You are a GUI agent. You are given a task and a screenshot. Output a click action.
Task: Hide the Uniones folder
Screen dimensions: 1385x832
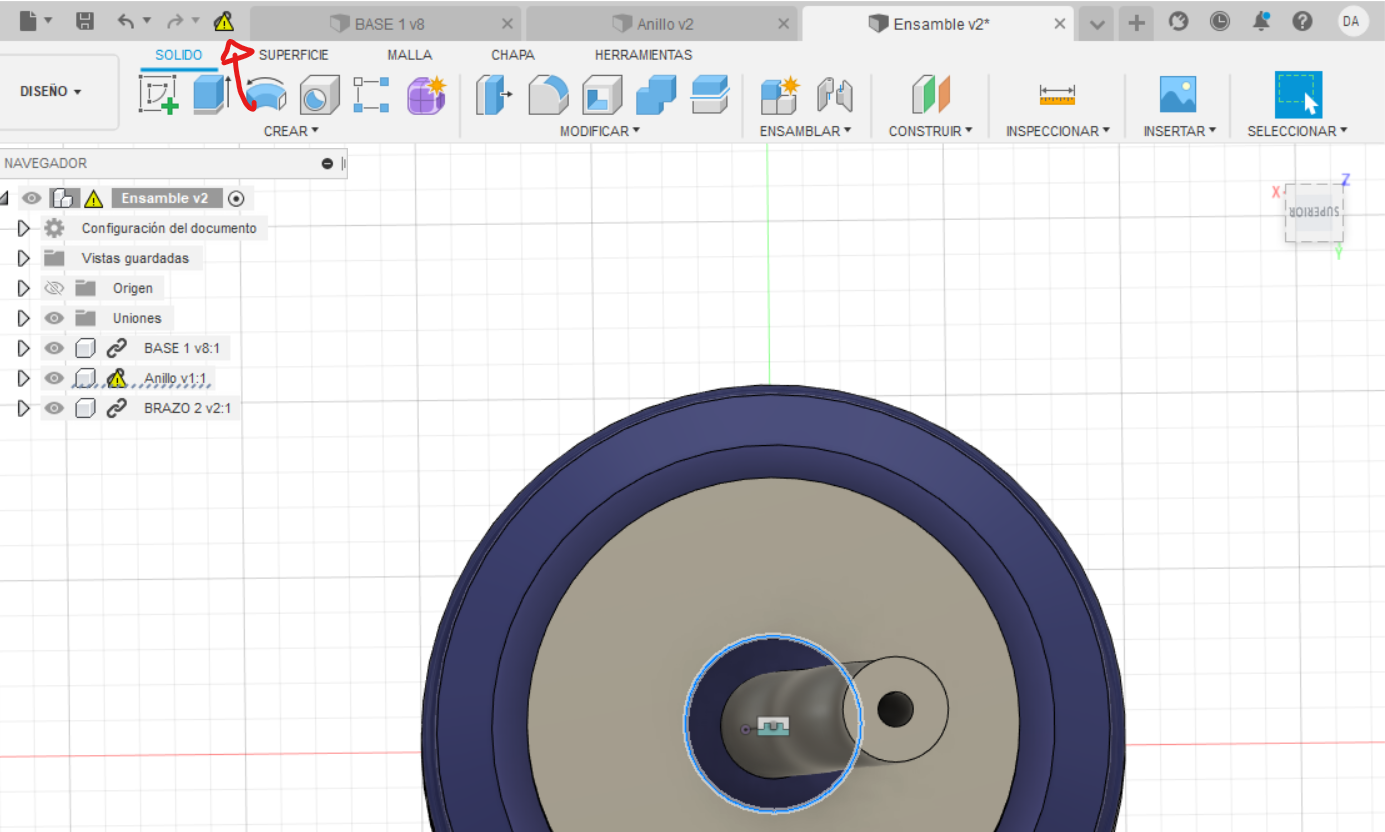(x=54, y=318)
